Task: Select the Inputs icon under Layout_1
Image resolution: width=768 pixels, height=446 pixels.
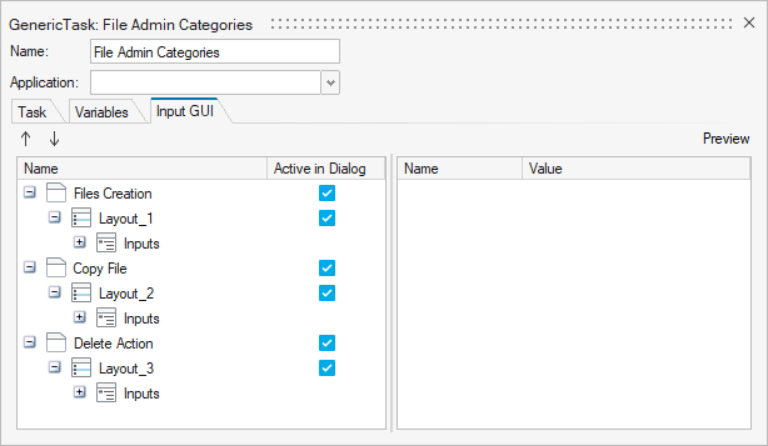Action: (x=106, y=243)
